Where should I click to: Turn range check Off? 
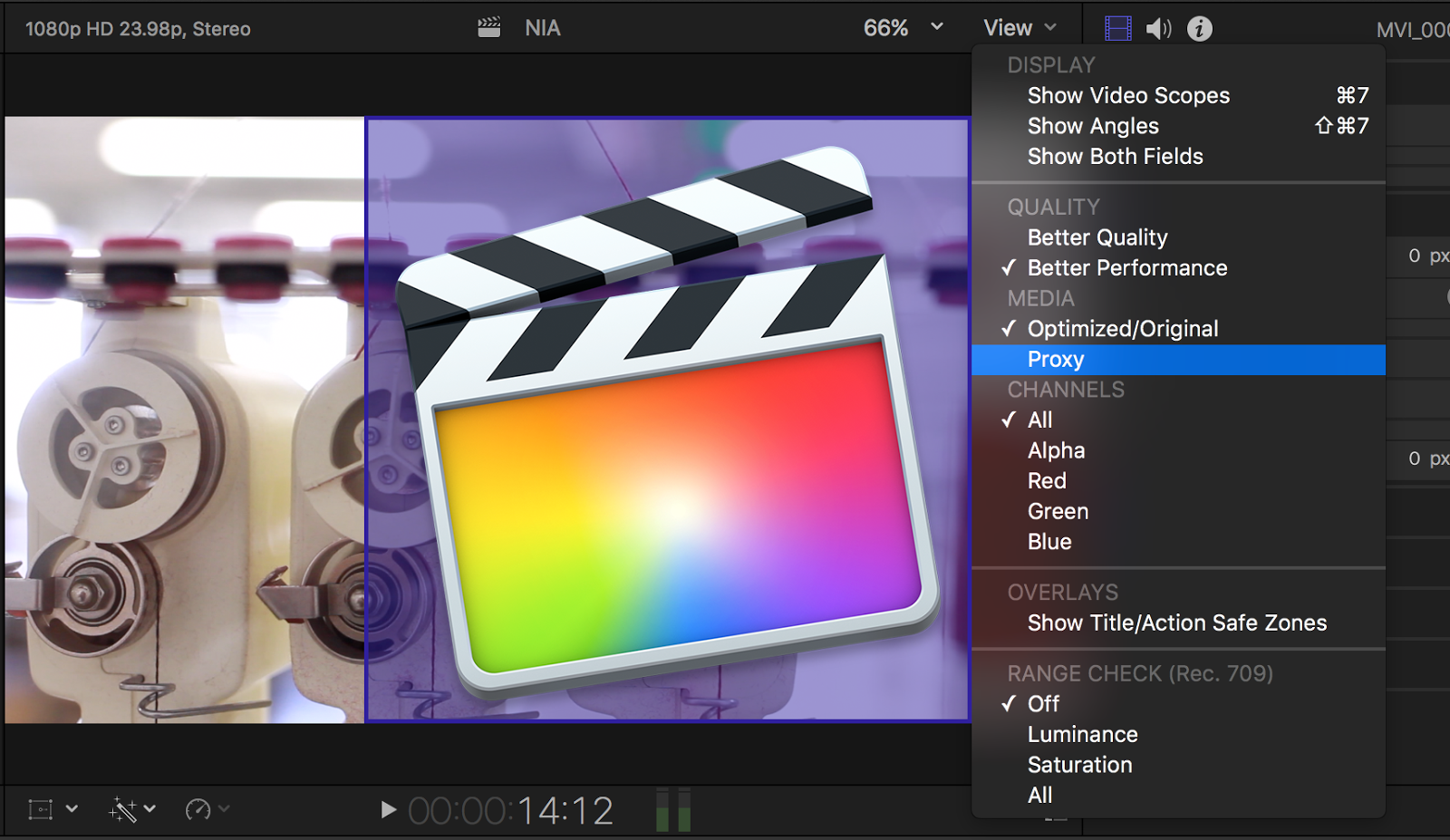coord(1178,704)
